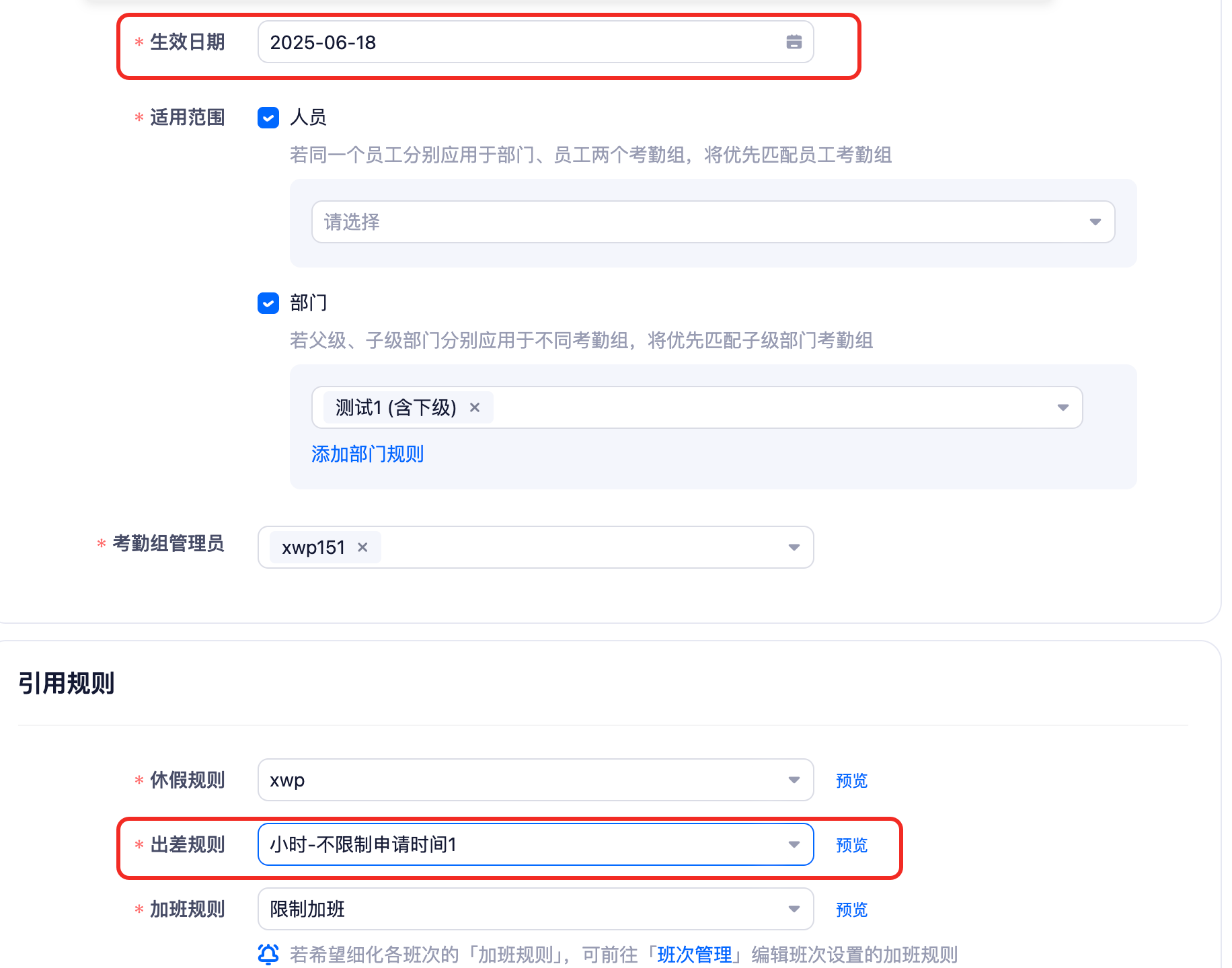Viewport: 1232px width, 968px height.
Task: Preview the 加班规则 rule
Action: point(851,910)
